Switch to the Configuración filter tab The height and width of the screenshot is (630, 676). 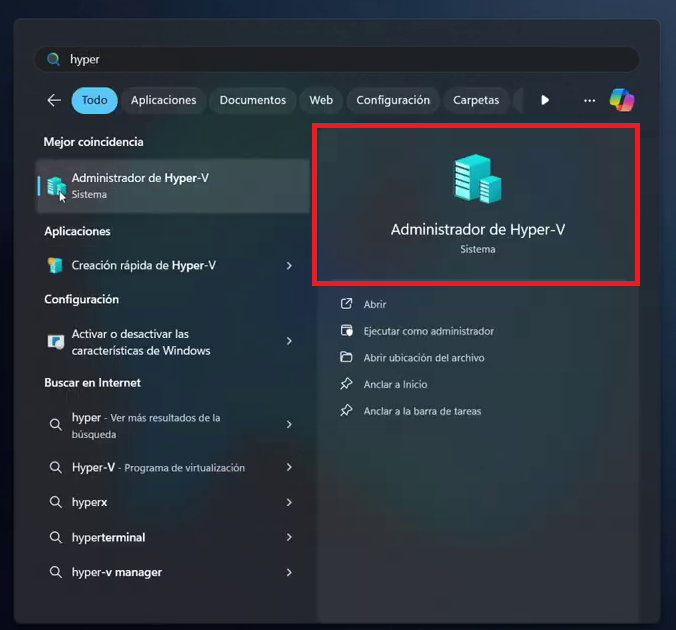click(x=393, y=100)
